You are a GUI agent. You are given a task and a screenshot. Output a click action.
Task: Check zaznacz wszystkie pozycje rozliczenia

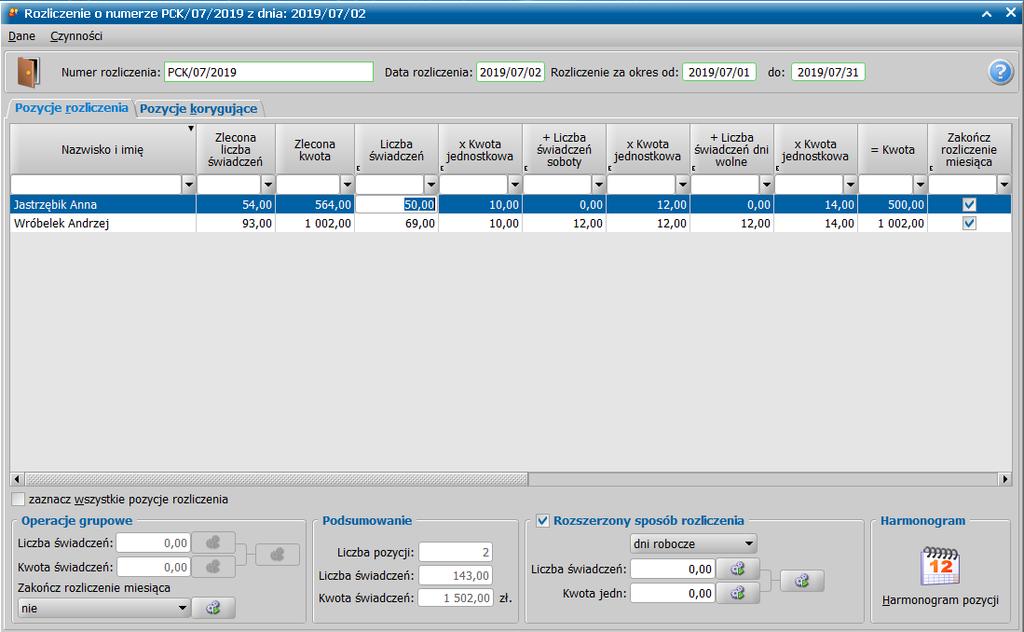point(18,499)
